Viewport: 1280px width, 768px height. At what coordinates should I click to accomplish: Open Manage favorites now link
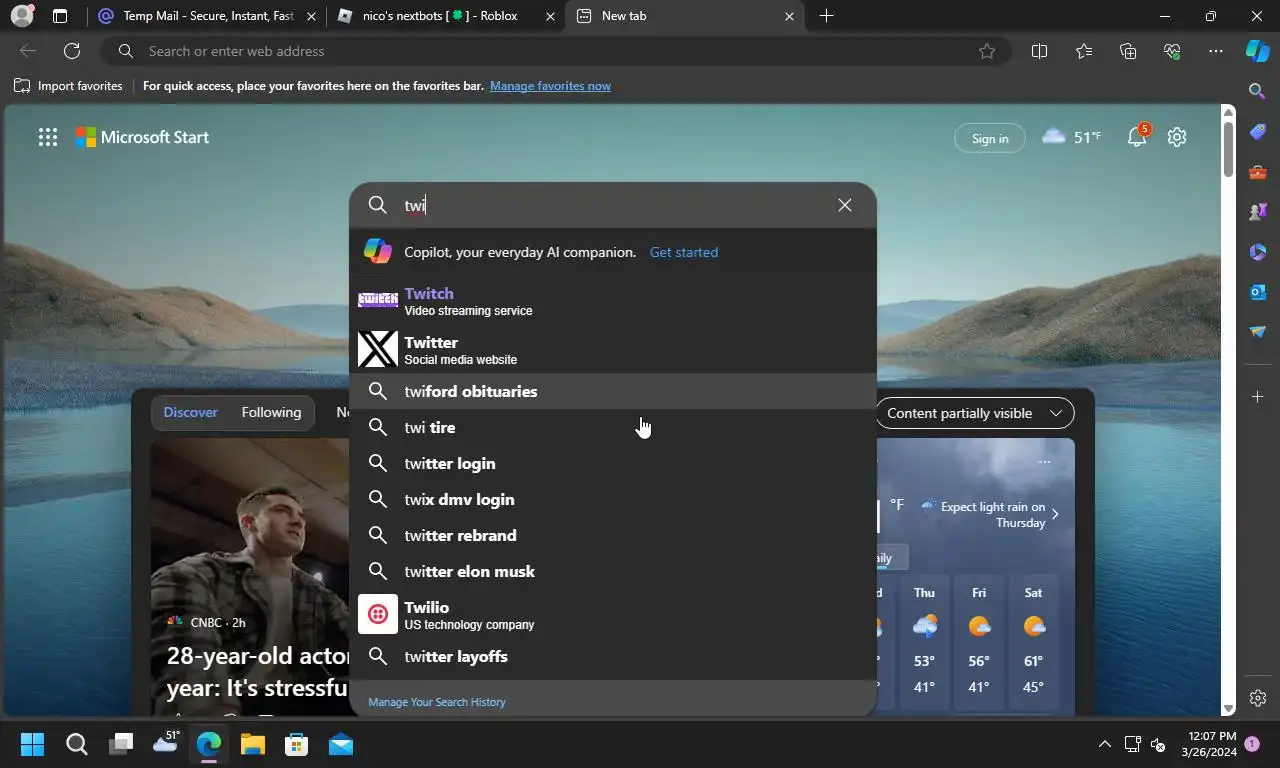click(x=550, y=86)
